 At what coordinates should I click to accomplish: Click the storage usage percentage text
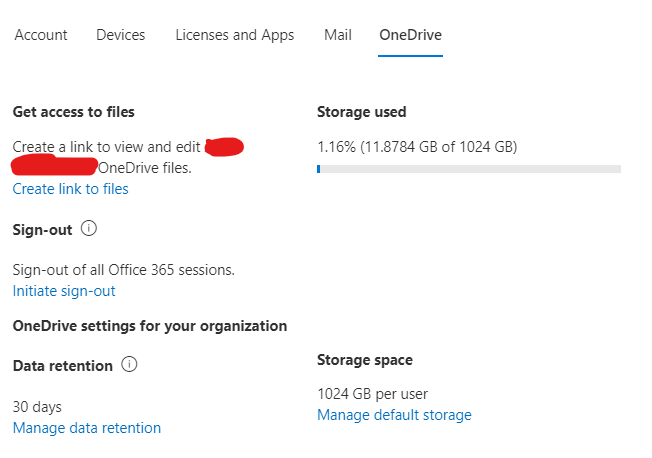coord(416,147)
